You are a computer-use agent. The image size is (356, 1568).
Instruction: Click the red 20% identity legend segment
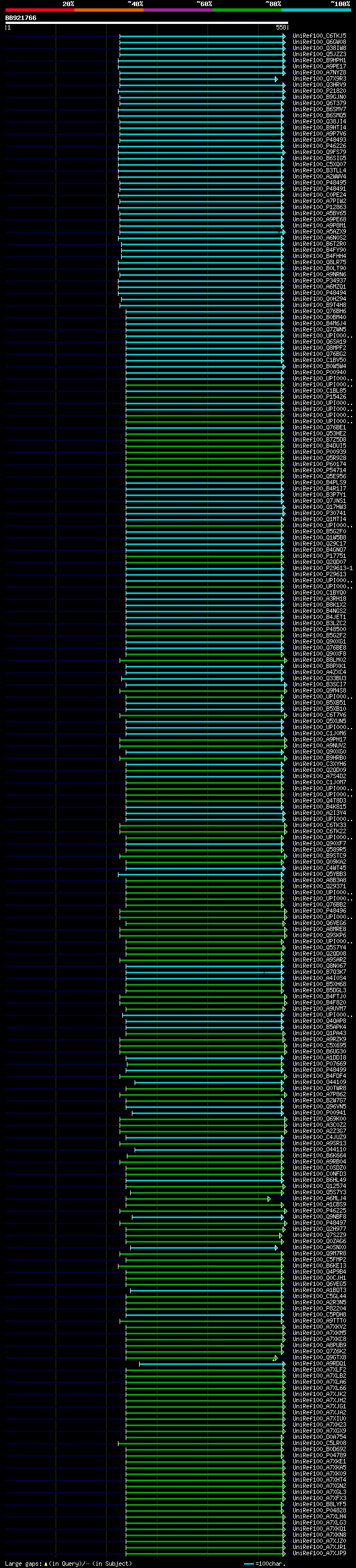[39, 10]
